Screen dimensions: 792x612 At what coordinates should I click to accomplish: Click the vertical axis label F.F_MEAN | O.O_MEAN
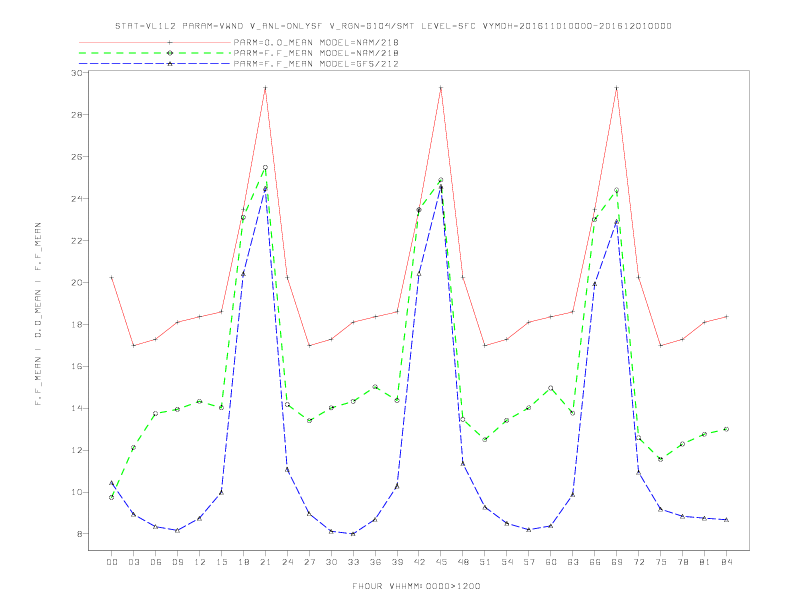[x=38, y=314]
